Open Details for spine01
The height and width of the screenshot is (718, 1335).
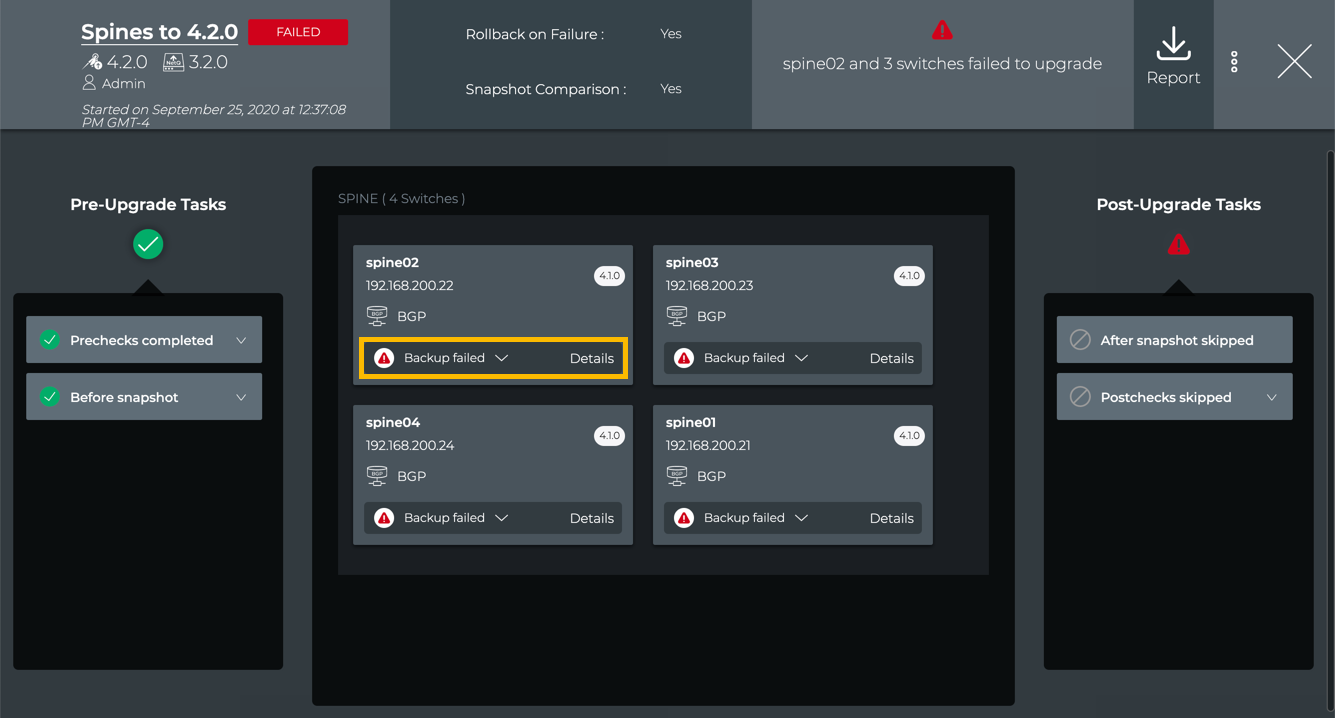[891, 518]
